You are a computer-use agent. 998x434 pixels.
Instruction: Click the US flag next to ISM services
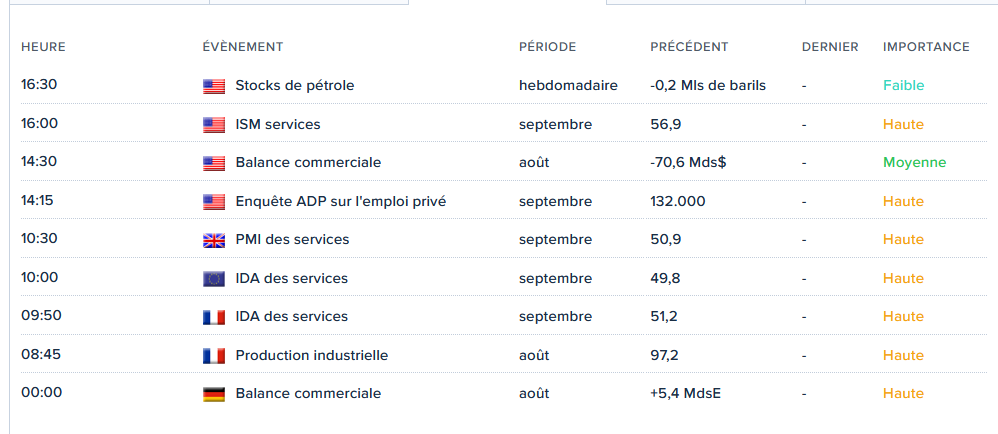[x=214, y=125]
